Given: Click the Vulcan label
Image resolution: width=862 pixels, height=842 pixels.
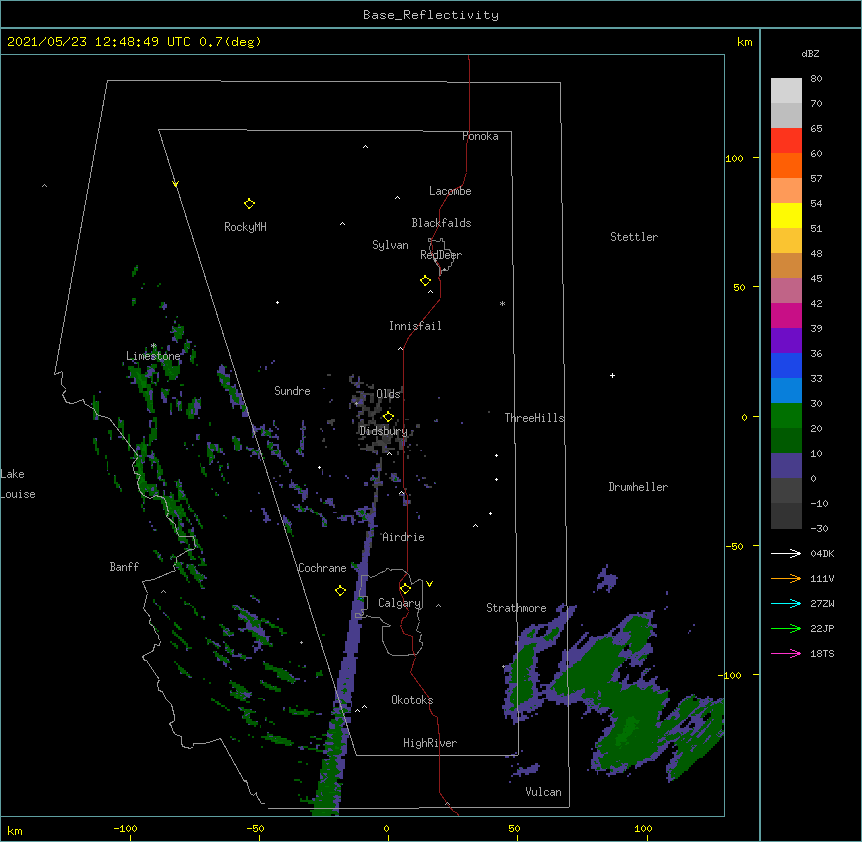Looking at the screenshot, I should [543, 792].
